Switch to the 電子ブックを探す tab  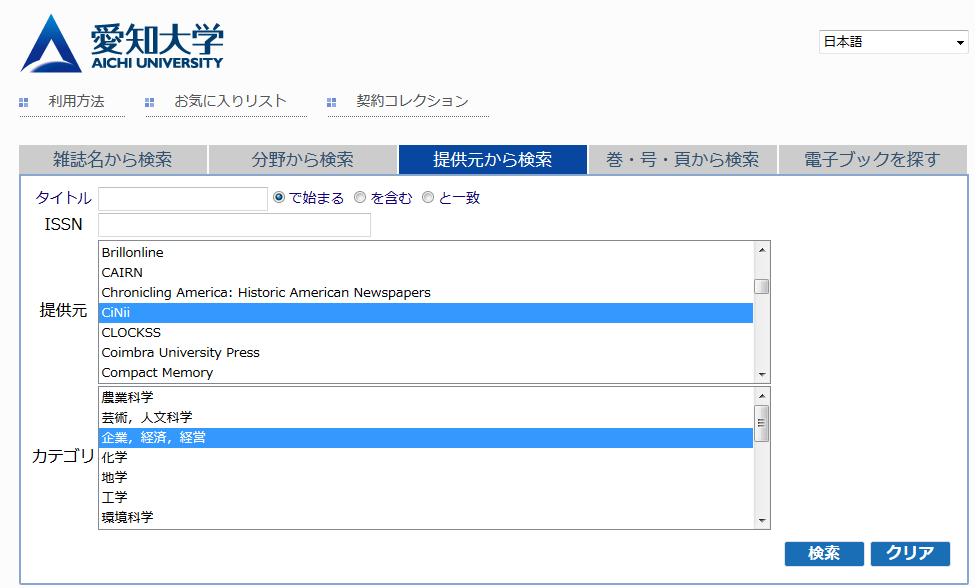(872, 160)
